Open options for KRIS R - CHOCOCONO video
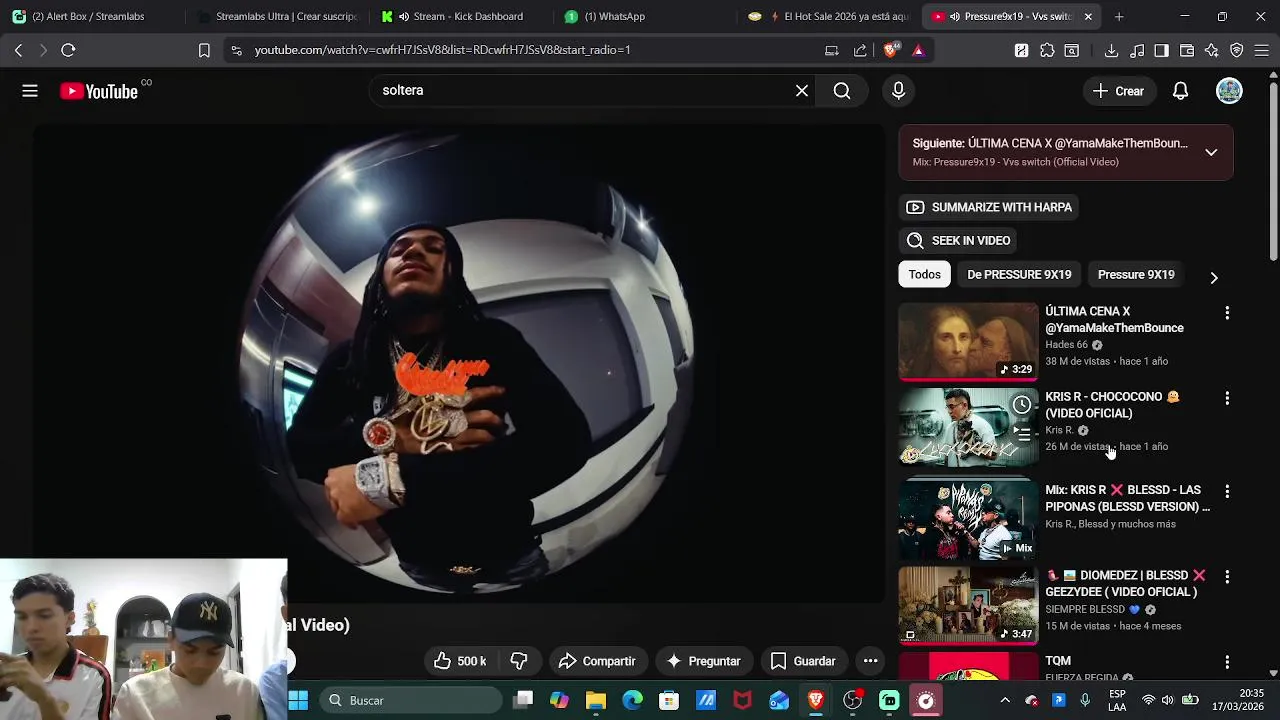The width and height of the screenshot is (1280, 720). 1227,398
